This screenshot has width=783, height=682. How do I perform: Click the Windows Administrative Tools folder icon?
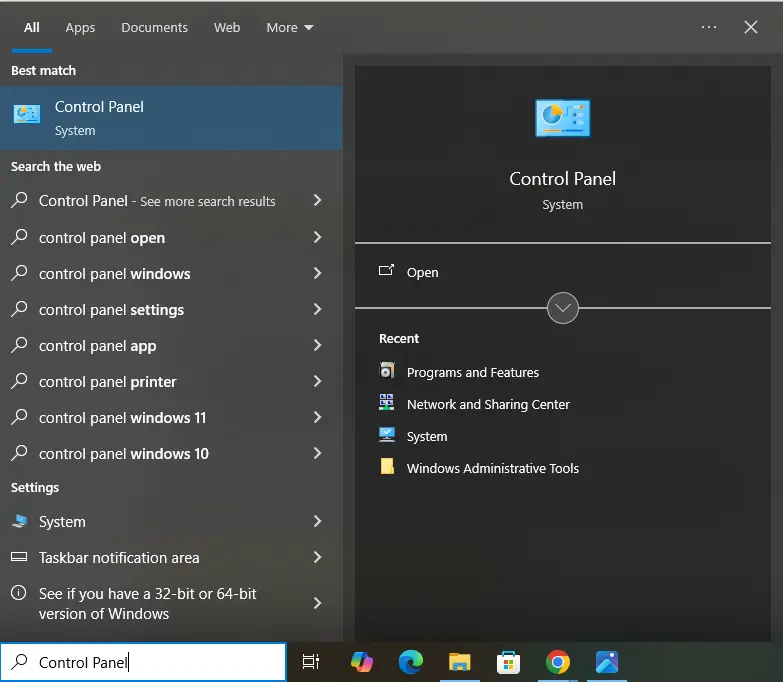click(387, 466)
